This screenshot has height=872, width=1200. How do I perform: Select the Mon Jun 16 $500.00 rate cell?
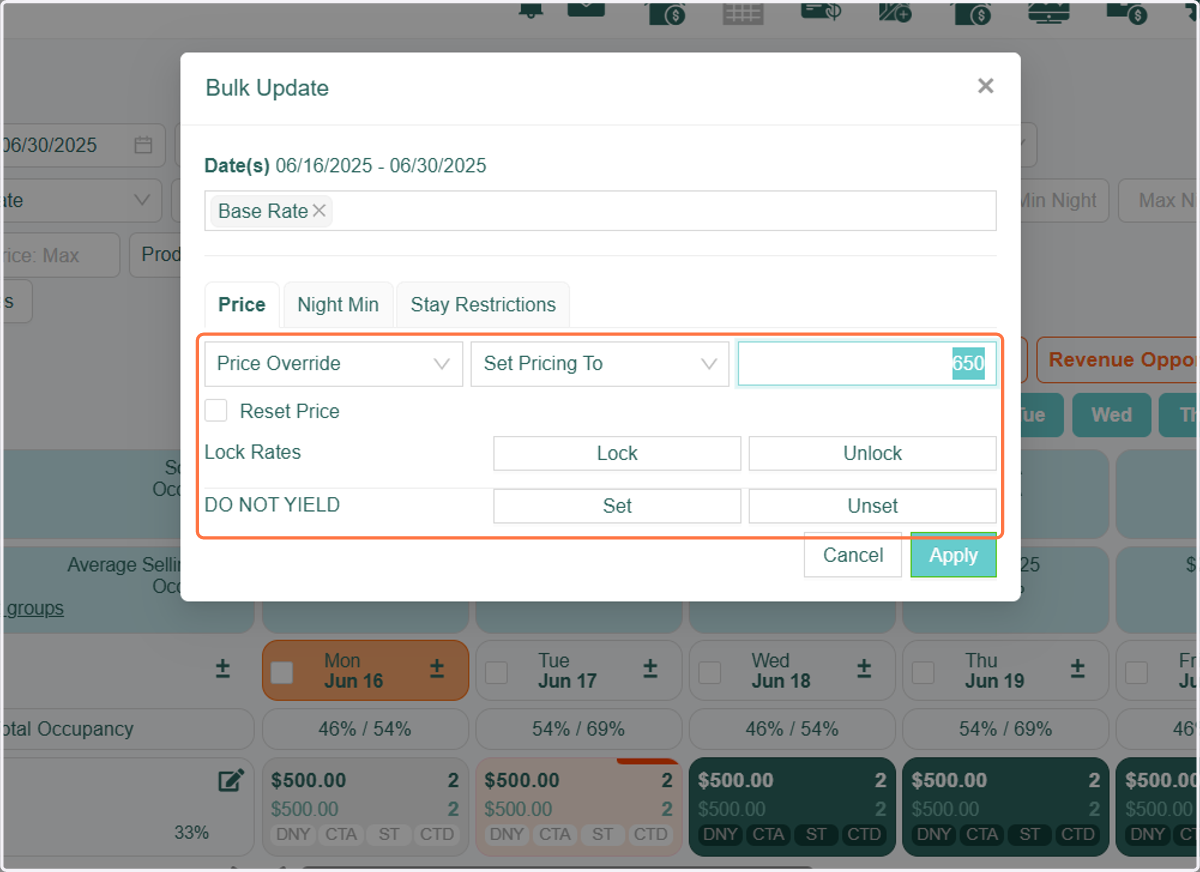[x=365, y=807]
